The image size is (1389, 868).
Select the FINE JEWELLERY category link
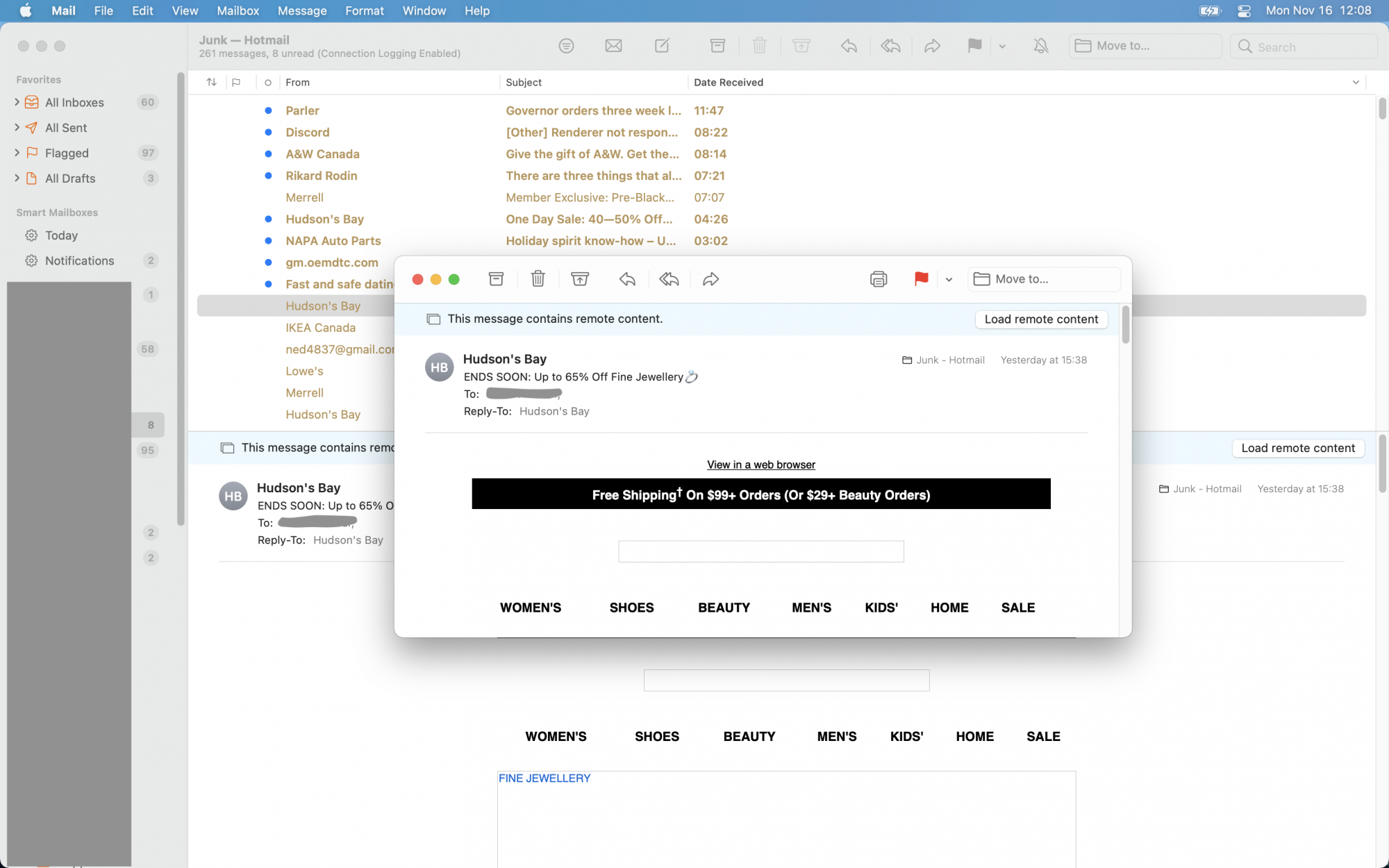pyautogui.click(x=543, y=778)
